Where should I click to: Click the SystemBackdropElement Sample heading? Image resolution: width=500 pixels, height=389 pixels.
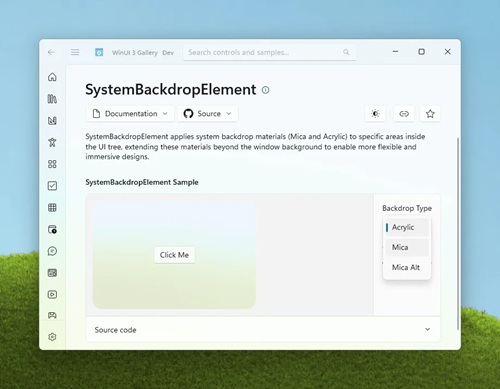click(142, 182)
